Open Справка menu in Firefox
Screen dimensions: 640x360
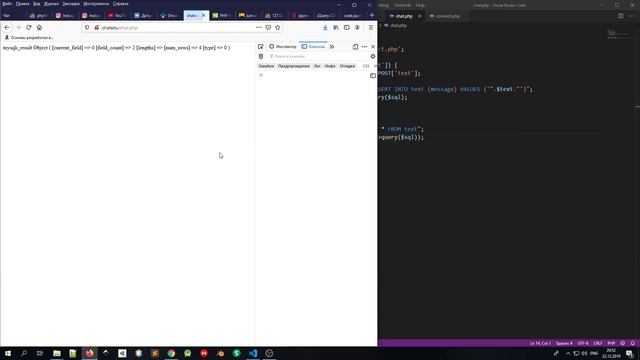tap(120, 4)
